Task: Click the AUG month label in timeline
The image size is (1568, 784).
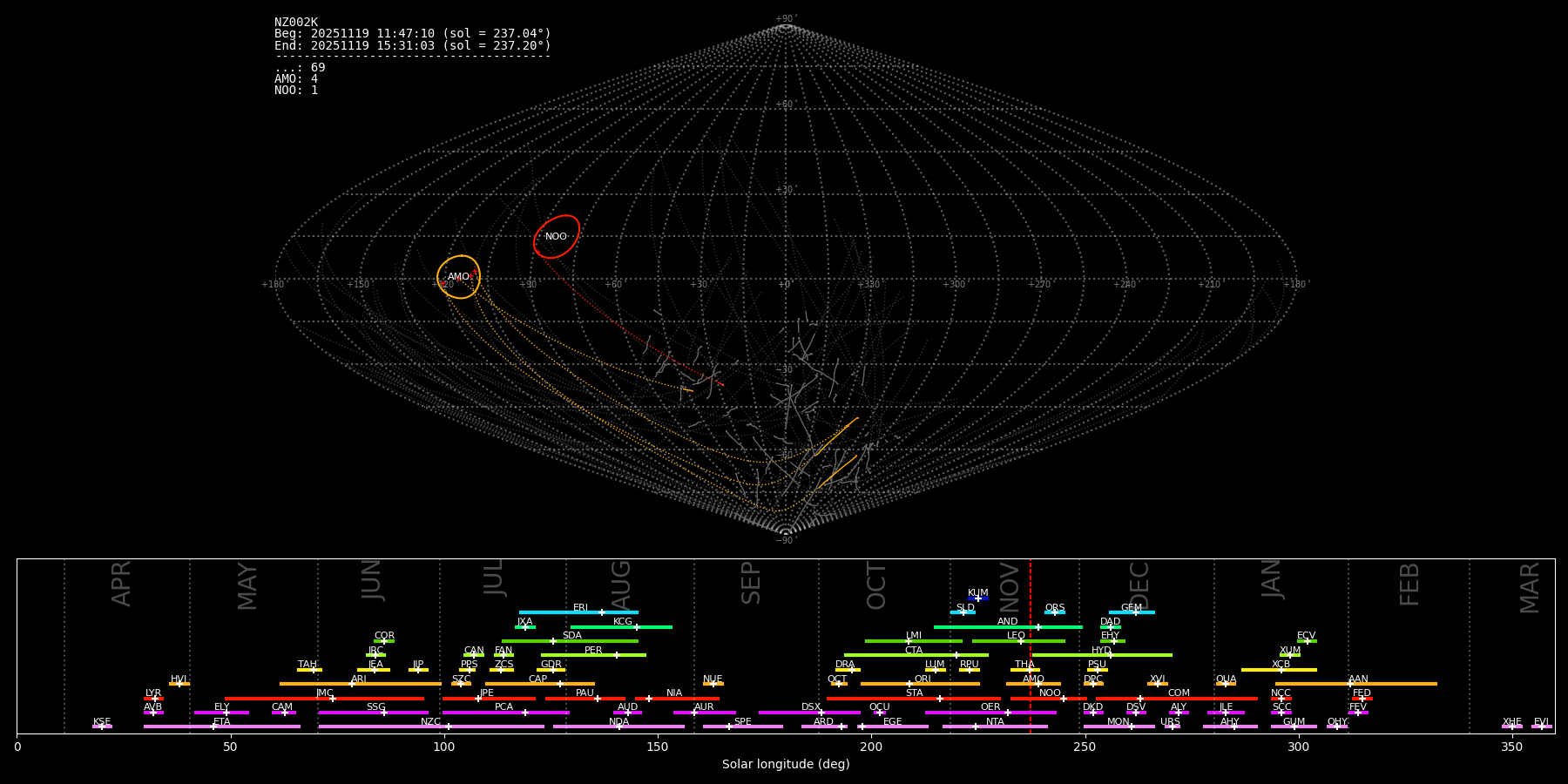Action: click(x=621, y=585)
